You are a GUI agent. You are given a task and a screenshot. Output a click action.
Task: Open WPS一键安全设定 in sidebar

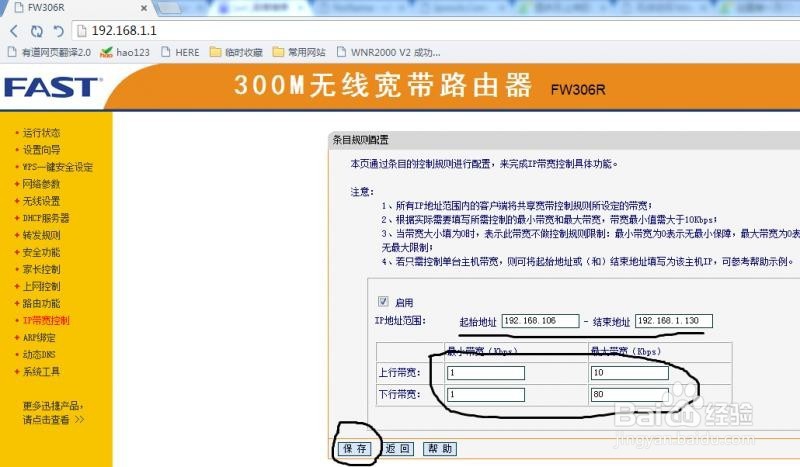[58, 167]
